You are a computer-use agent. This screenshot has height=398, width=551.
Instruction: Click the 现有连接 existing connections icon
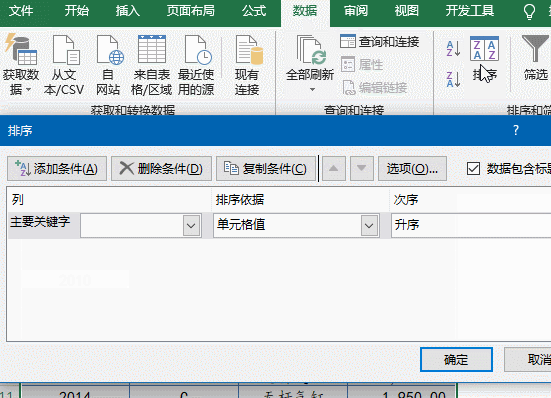(249, 50)
